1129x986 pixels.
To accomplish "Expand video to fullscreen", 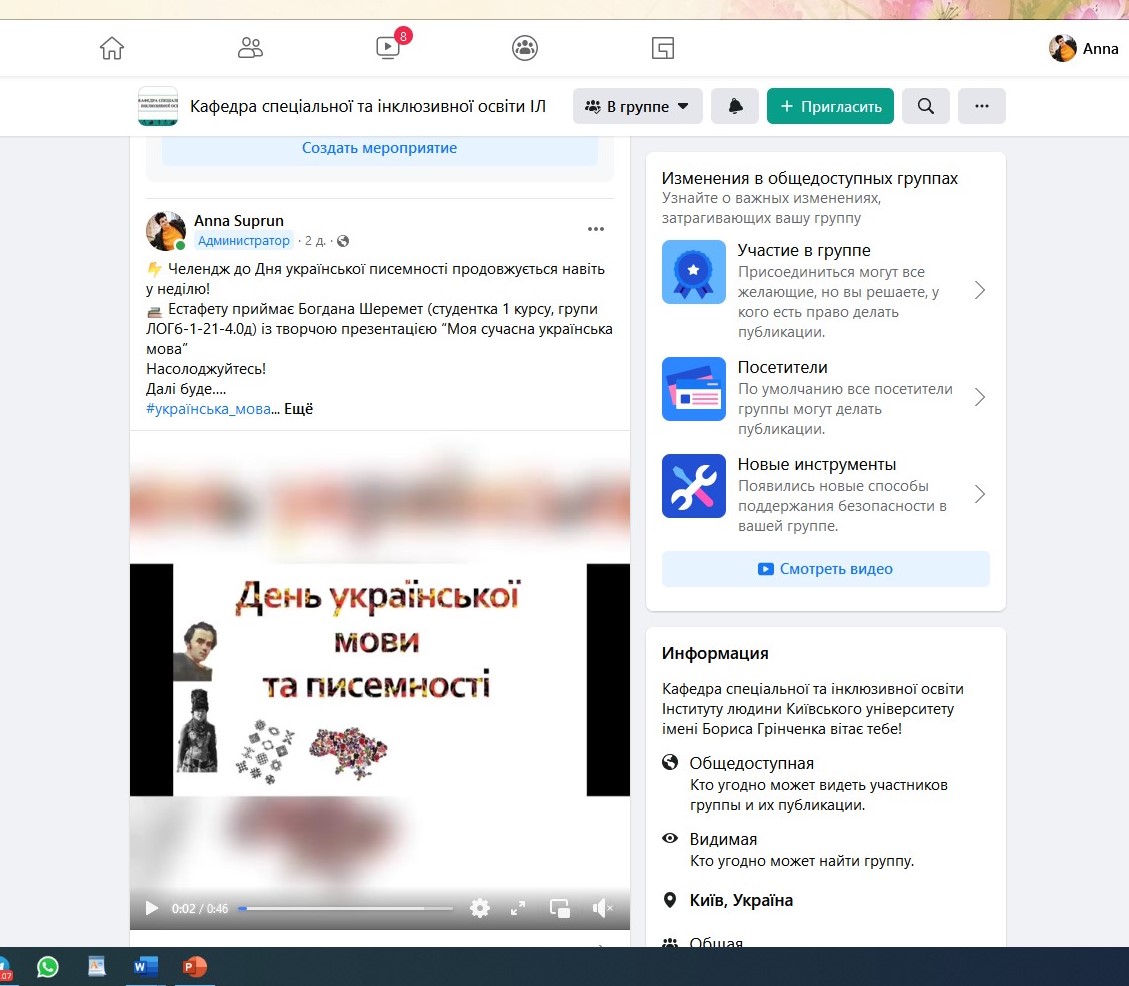I will pos(518,908).
